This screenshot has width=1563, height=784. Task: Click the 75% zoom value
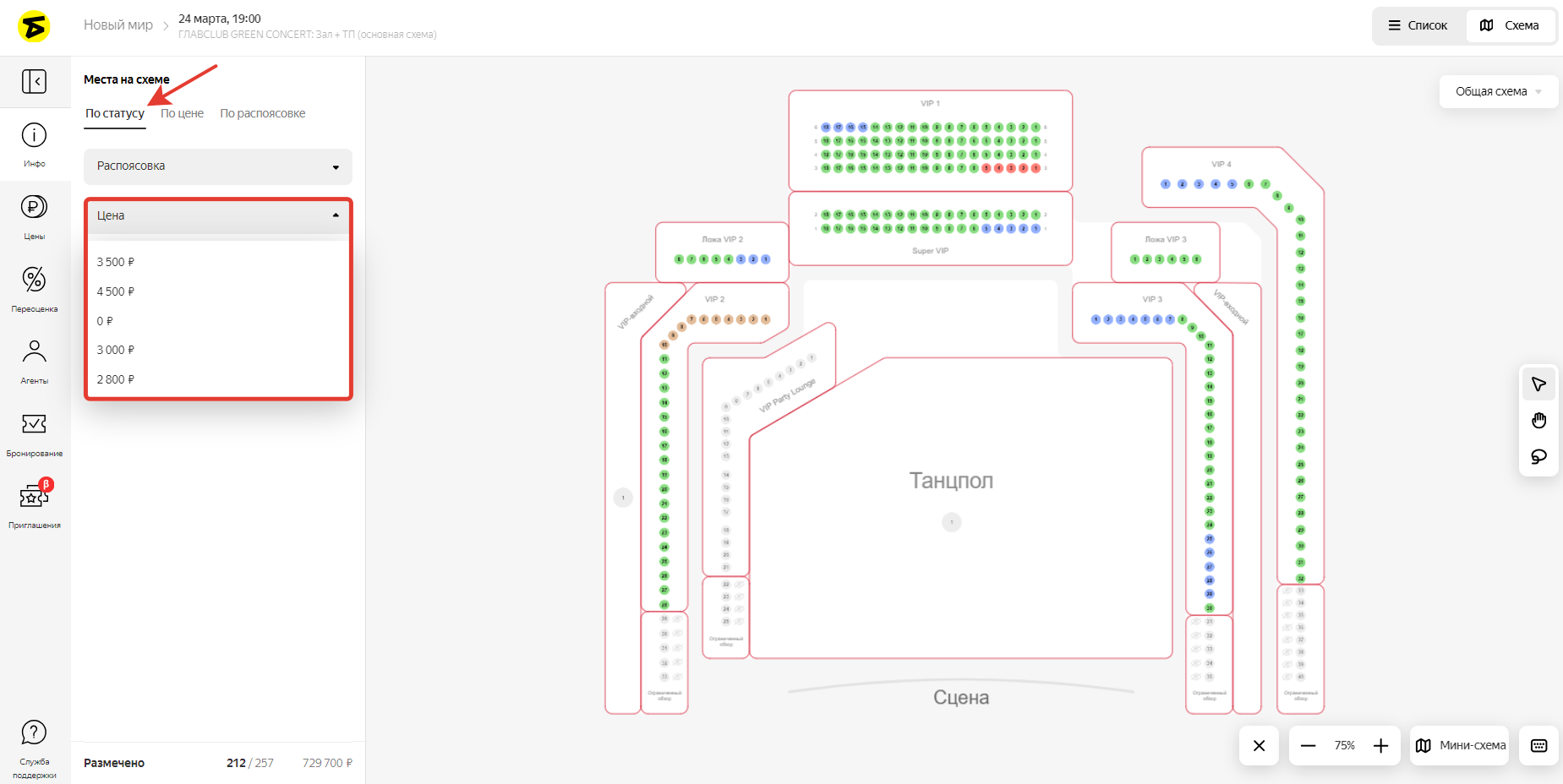[1344, 745]
